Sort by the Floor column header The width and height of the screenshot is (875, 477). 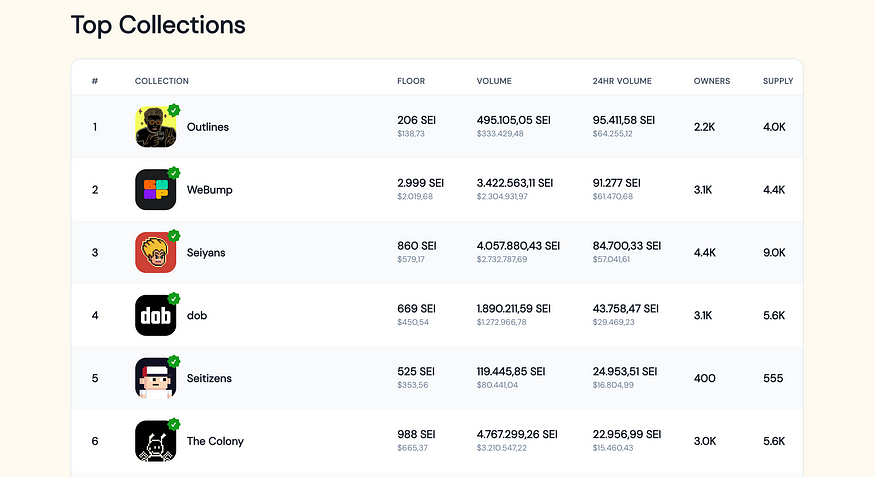point(411,81)
